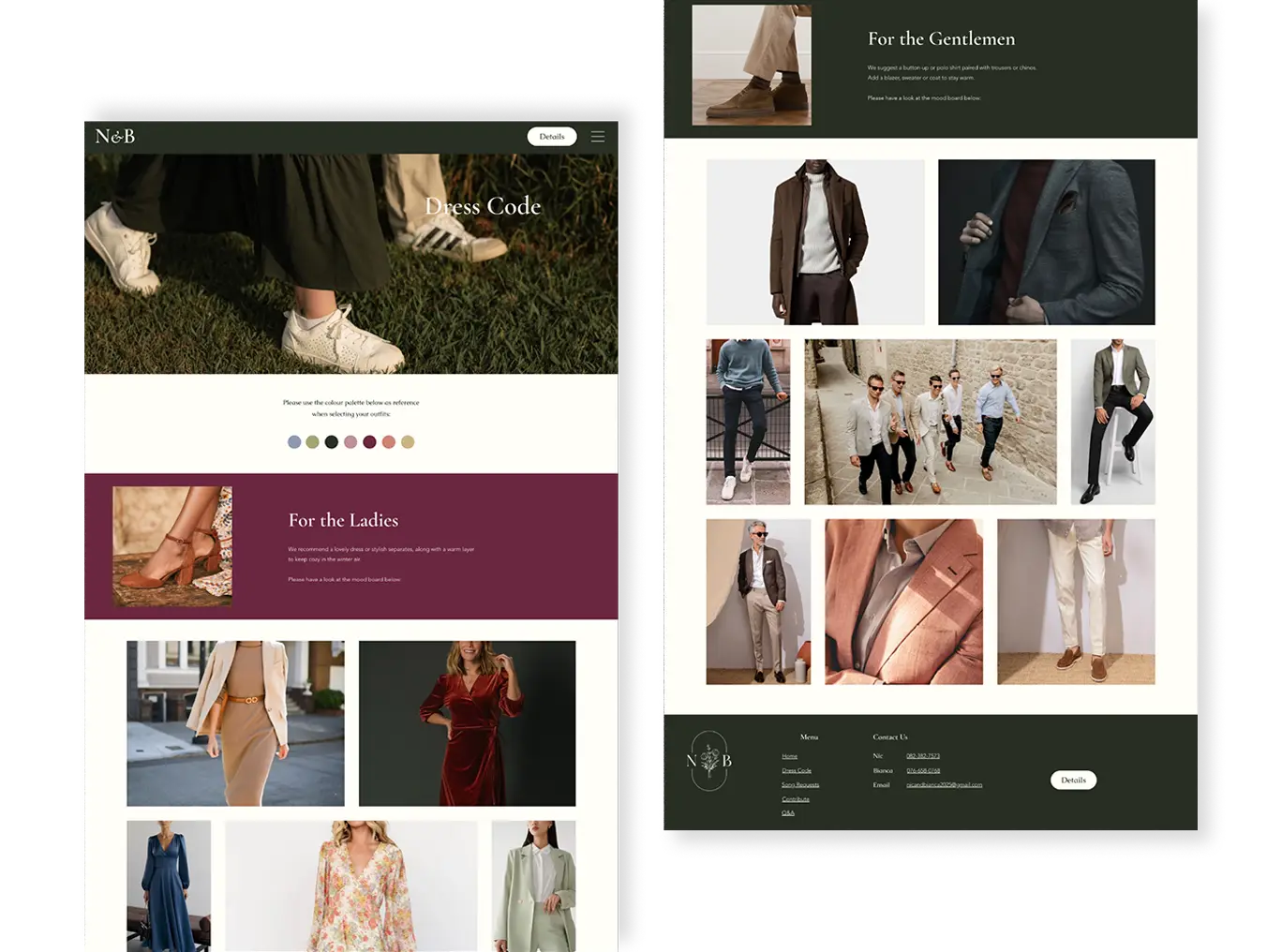Screen dimensions: 1282x952
Task: Click Nic's phone number 082-382-7573
Action: (923, 756)
